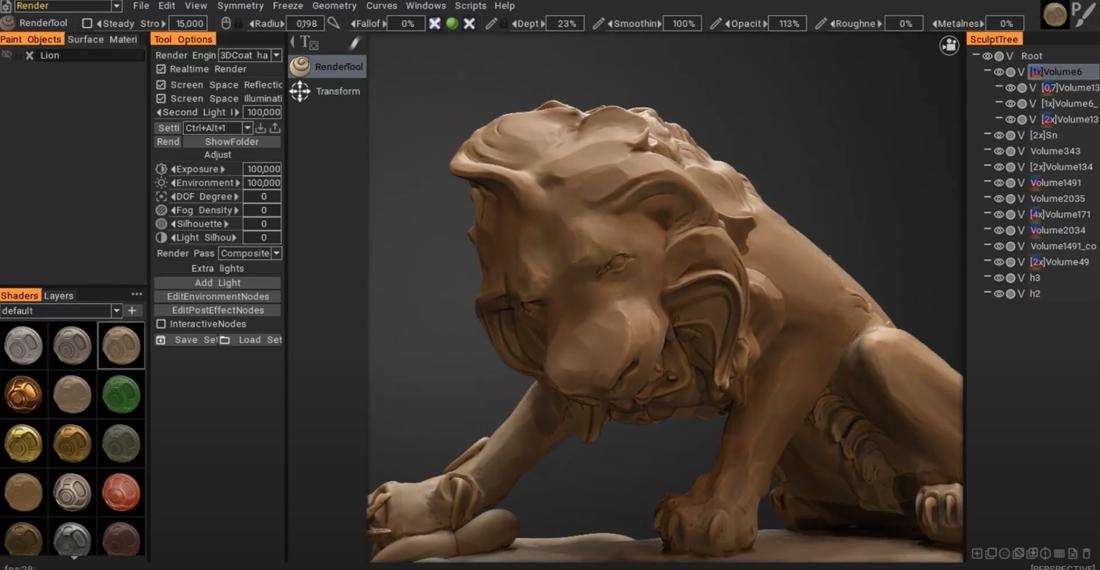Open the Geometry menu
Screen dimensions: 1100x570
[334, 6]
